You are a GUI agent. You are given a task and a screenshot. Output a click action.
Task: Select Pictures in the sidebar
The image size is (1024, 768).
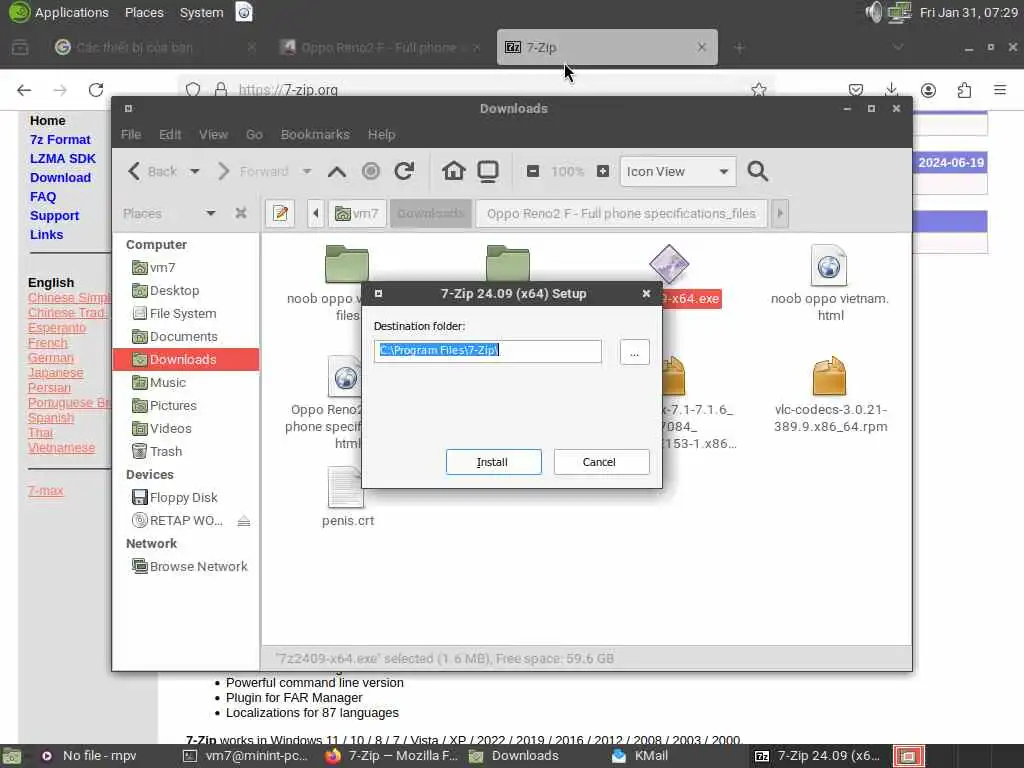pyautogui.click(x=186, y=406)
